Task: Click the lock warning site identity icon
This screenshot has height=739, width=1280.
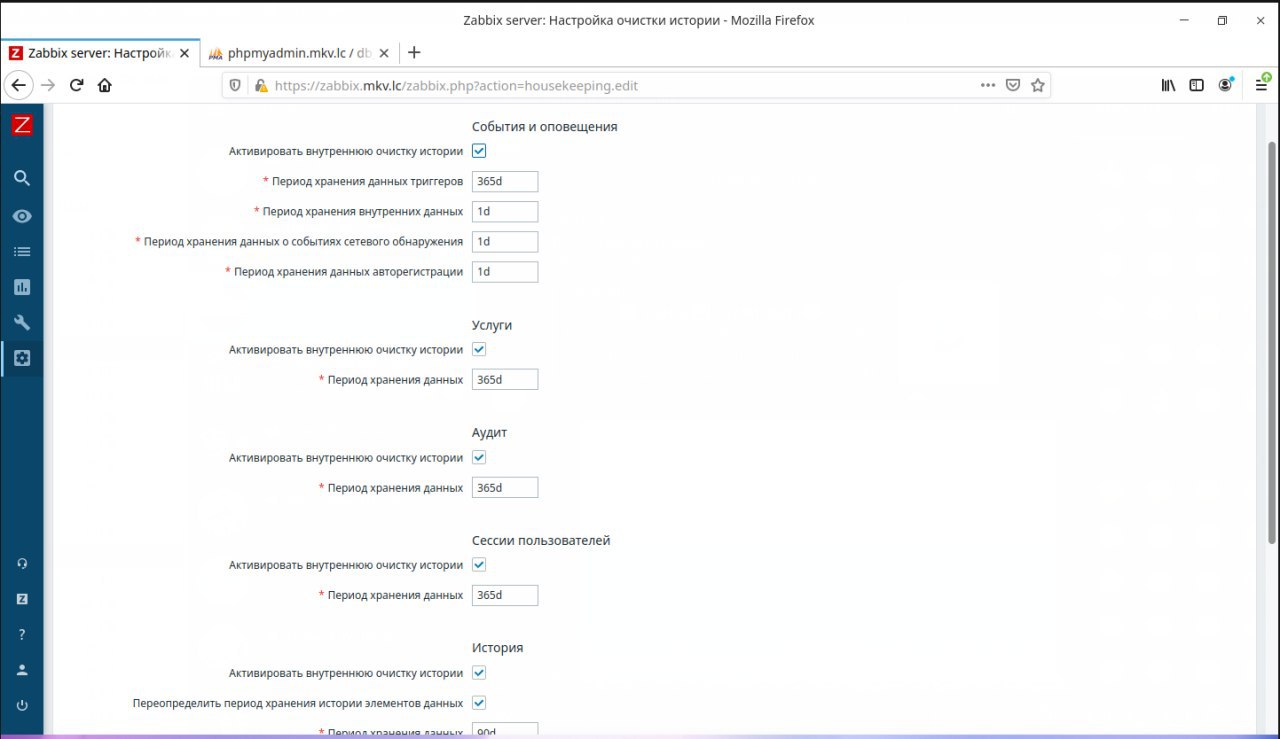Action: point(261,86)
